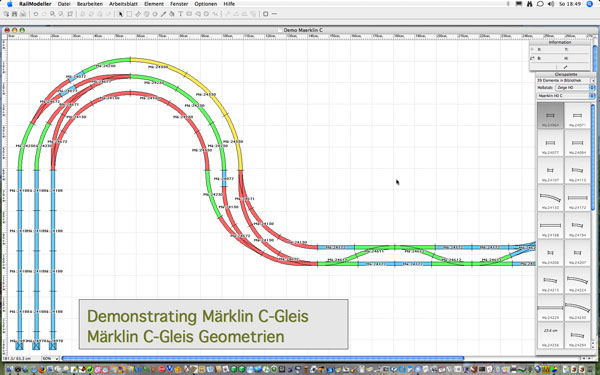Open the Optionen menu

(x=205, y=4)
